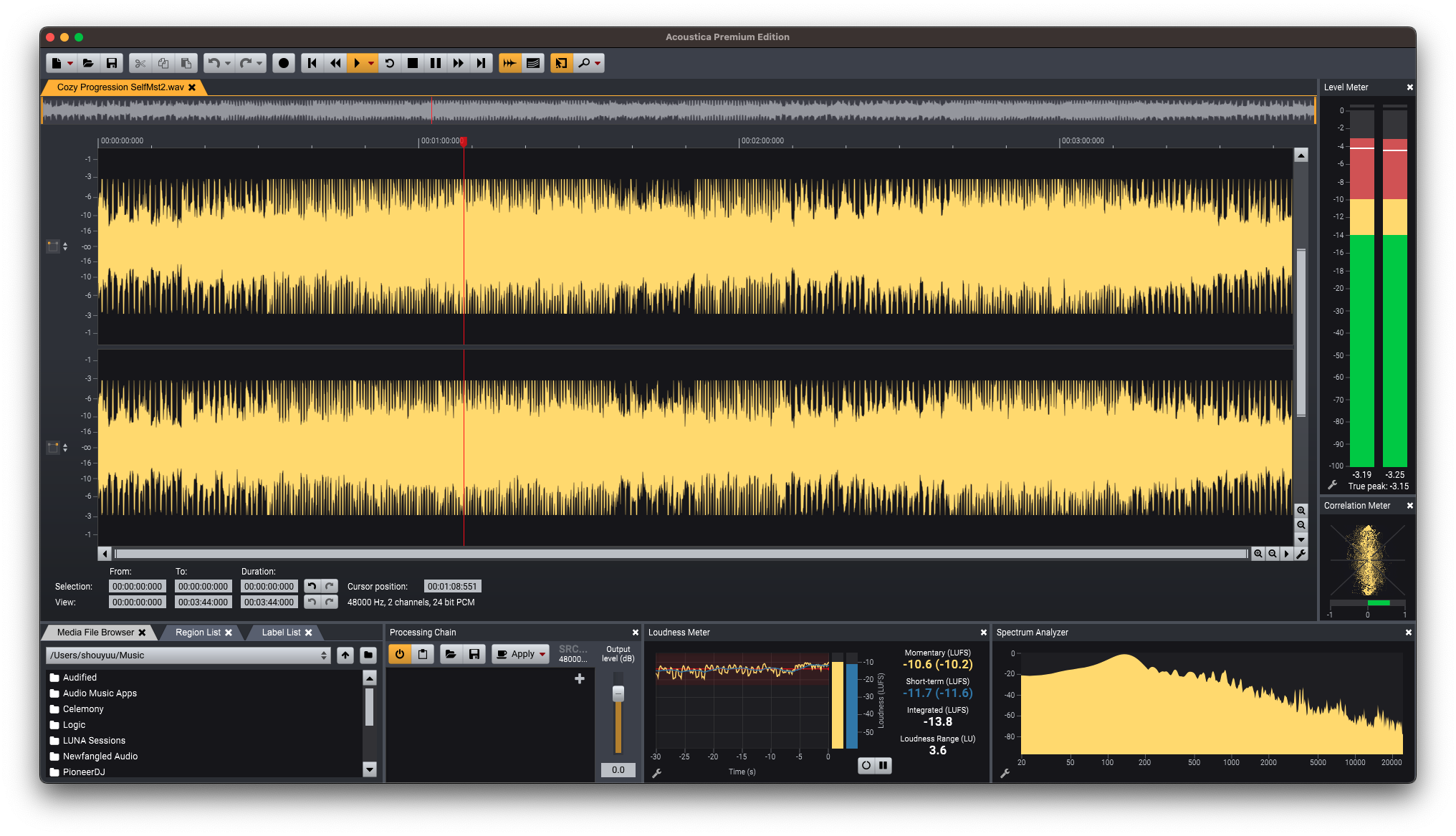Toggle the selection tool button

[561, 63]
